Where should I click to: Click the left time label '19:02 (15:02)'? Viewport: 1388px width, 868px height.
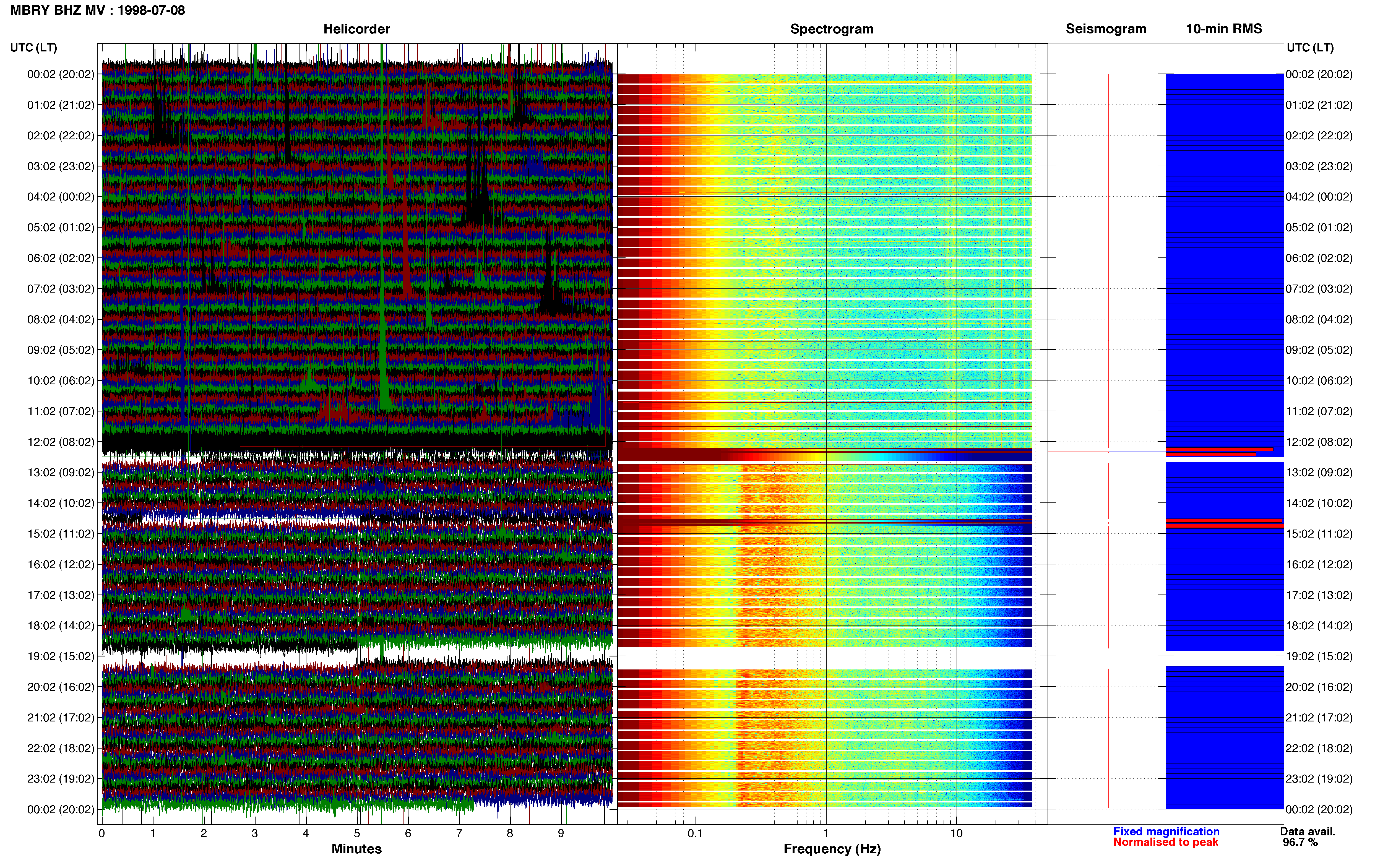tap(60, 656)
